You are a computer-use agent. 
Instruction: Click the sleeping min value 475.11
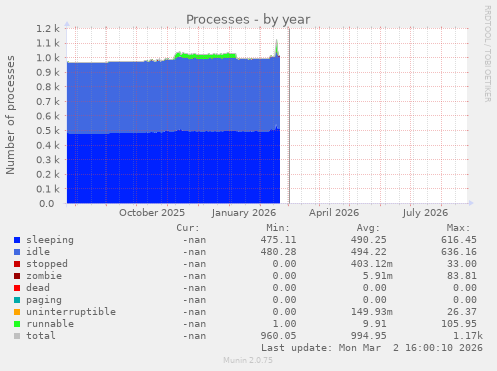pyautogui.click(x=278, y=240)
